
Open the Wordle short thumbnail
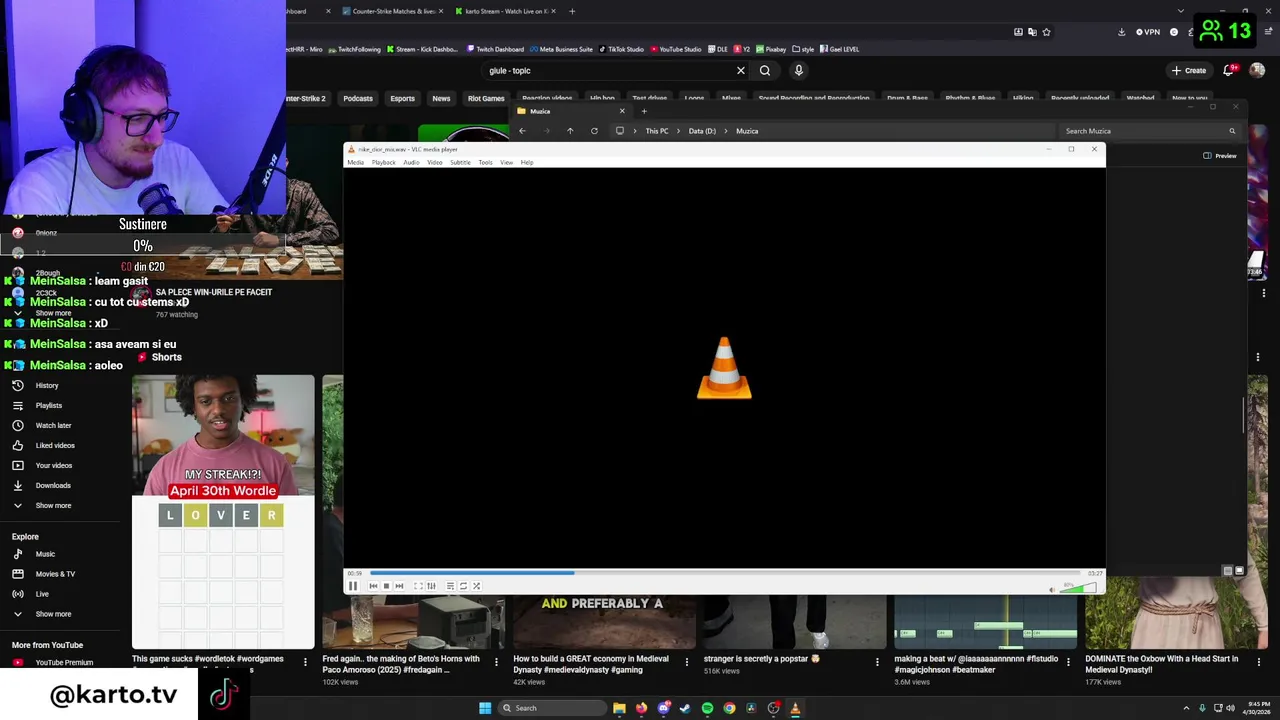point(223,512)
